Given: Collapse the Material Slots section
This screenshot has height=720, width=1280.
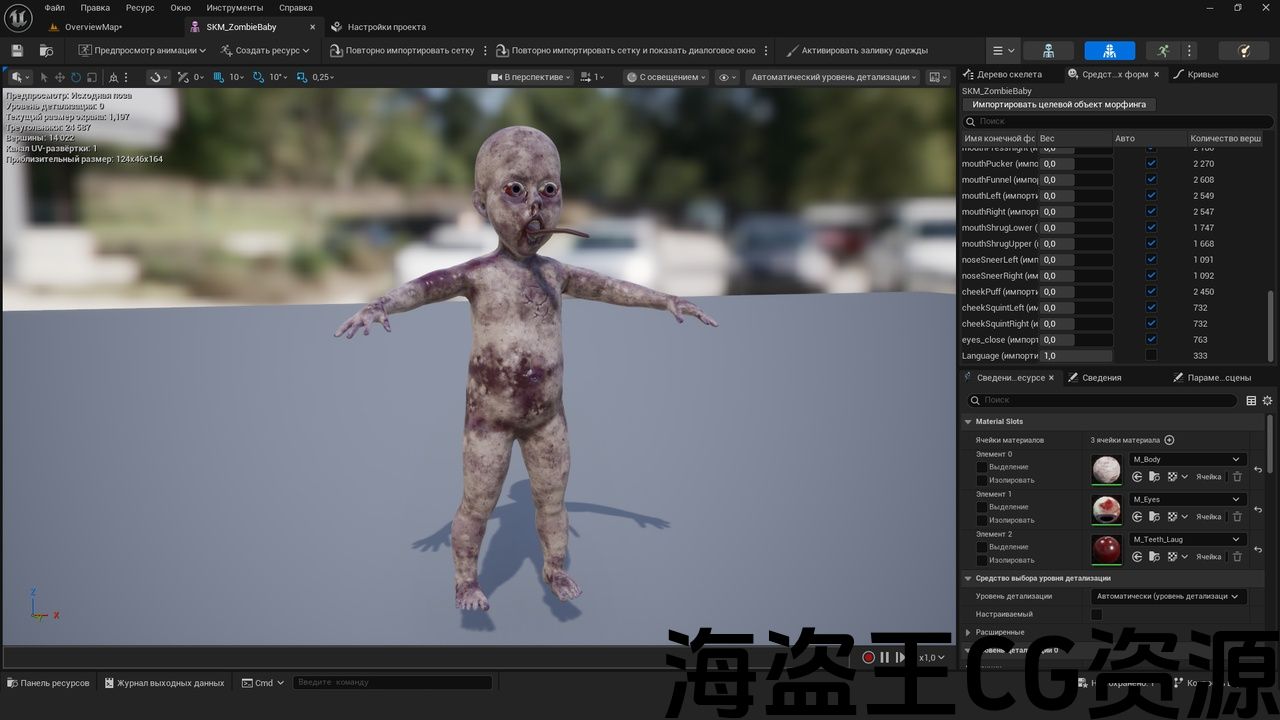Looking at the screenshot, I should click(968, 422).
